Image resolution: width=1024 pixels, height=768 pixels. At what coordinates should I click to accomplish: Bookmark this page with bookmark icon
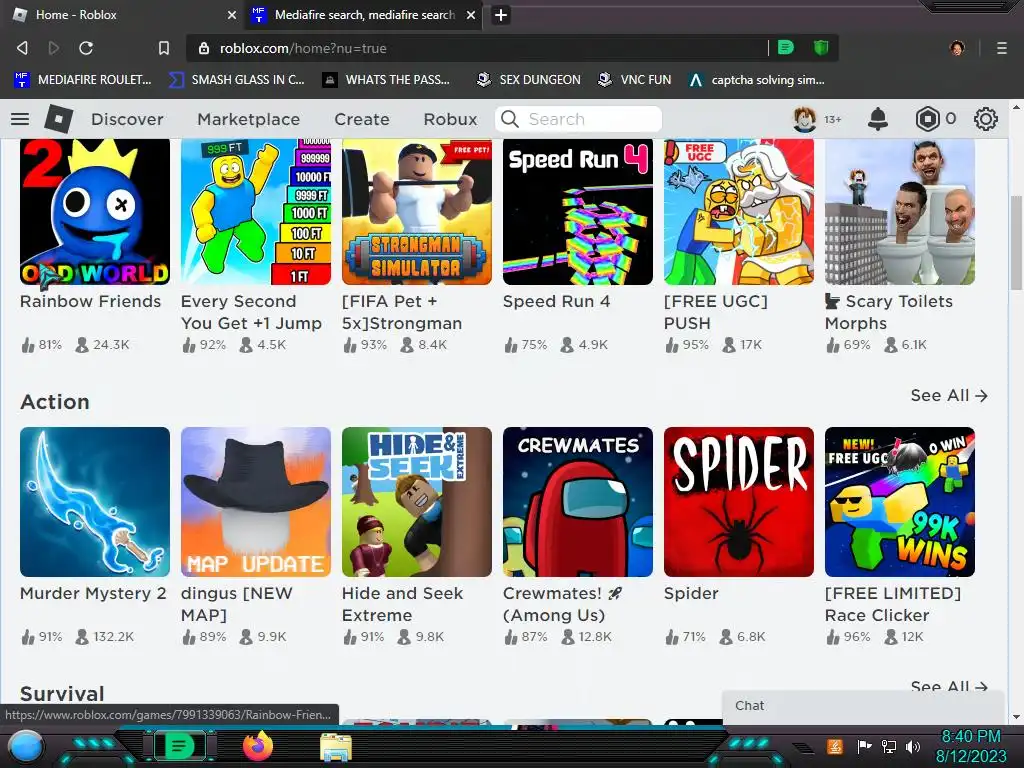(x=164, y=48)
